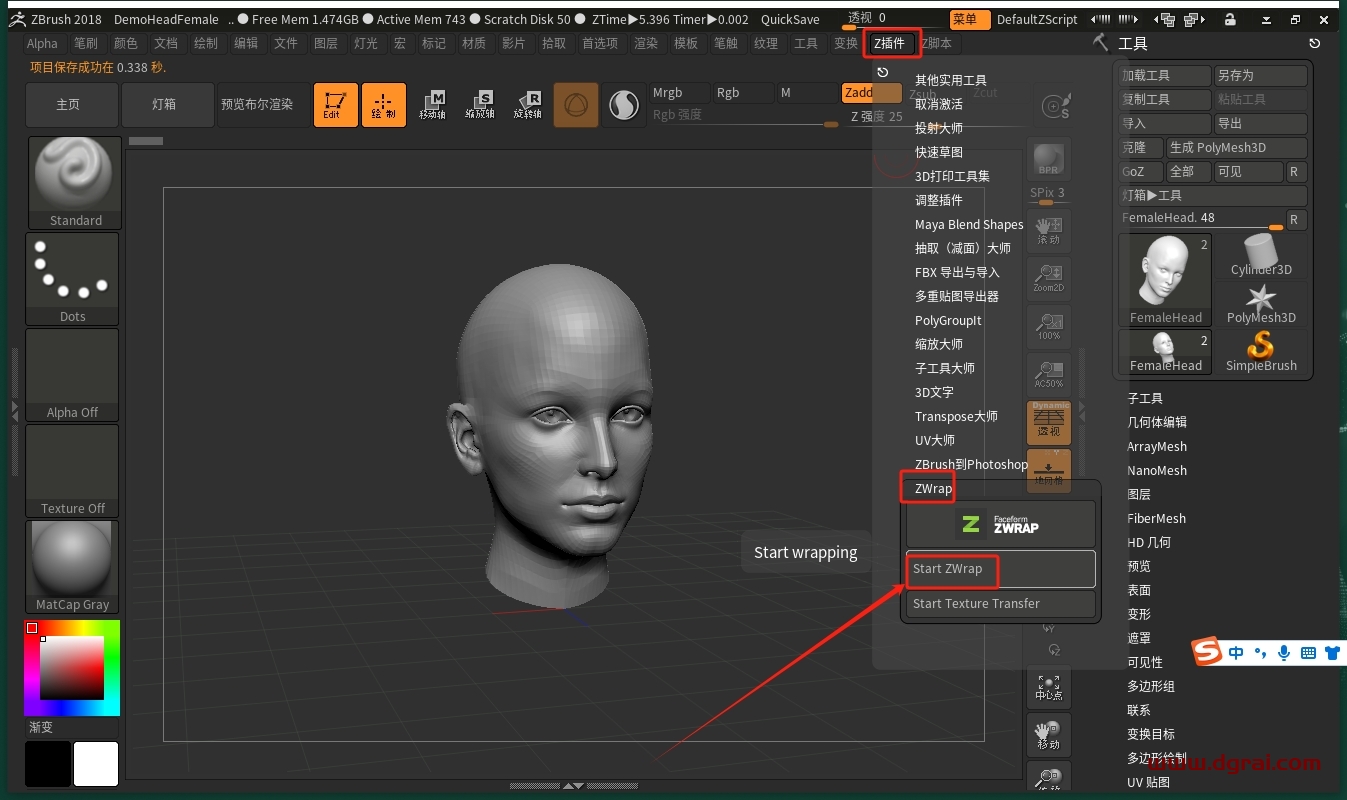This screenshot has width=1347, height=800.
Task: Click the FemaleHead large tool thumbnail
Action: [x=1166, y=280]
